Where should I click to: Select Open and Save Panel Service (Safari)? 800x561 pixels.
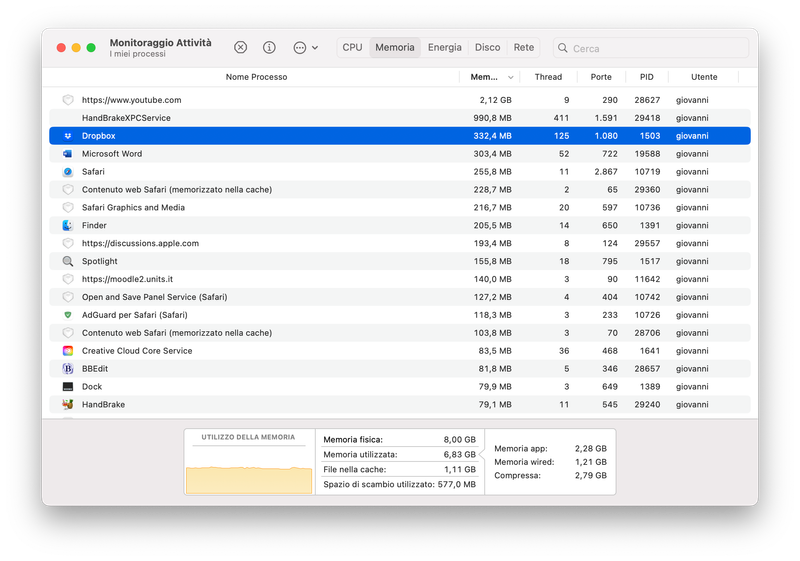pos(155,297)
